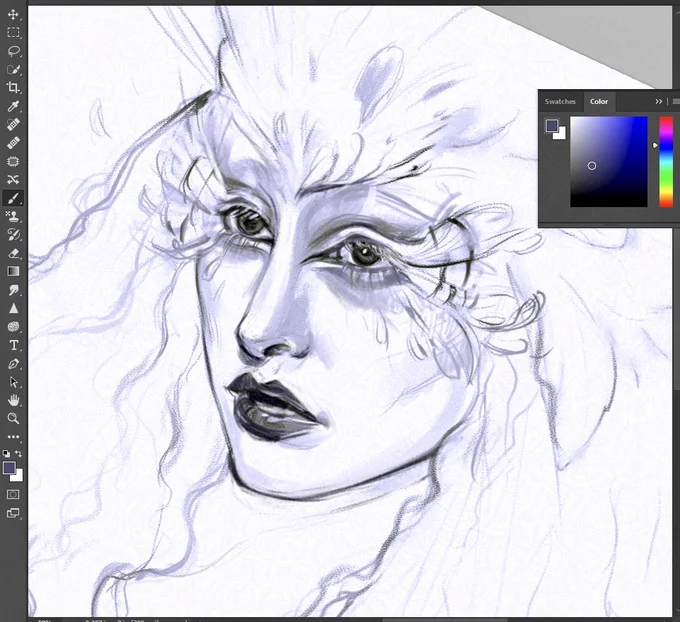Click the background swatch in Color panel

[561, 134]
